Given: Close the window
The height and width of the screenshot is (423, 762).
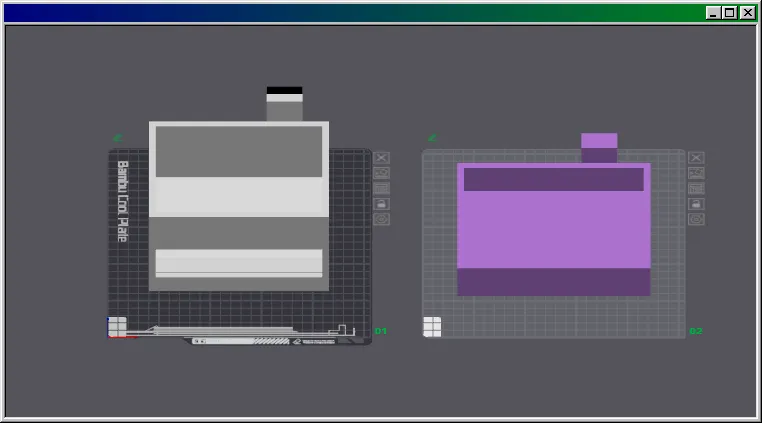Looking at the screenshot, I should [x=747, y=13].
